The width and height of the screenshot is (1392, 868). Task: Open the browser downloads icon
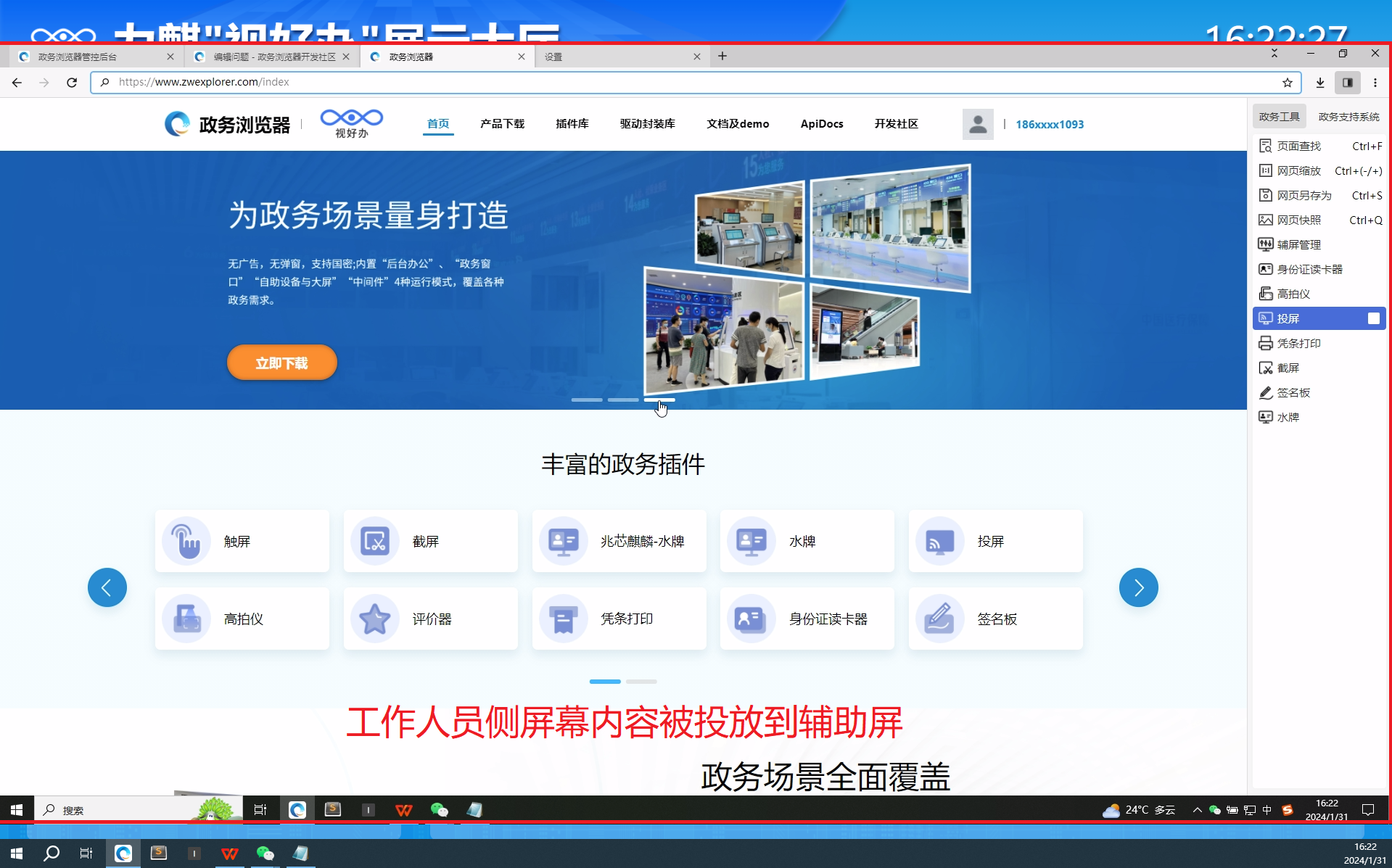1320,83
